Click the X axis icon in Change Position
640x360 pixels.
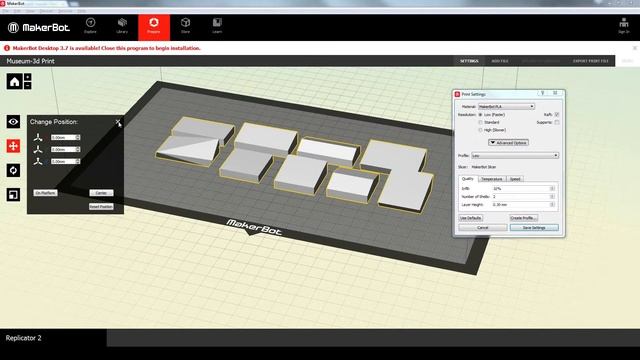coord(38,138)
